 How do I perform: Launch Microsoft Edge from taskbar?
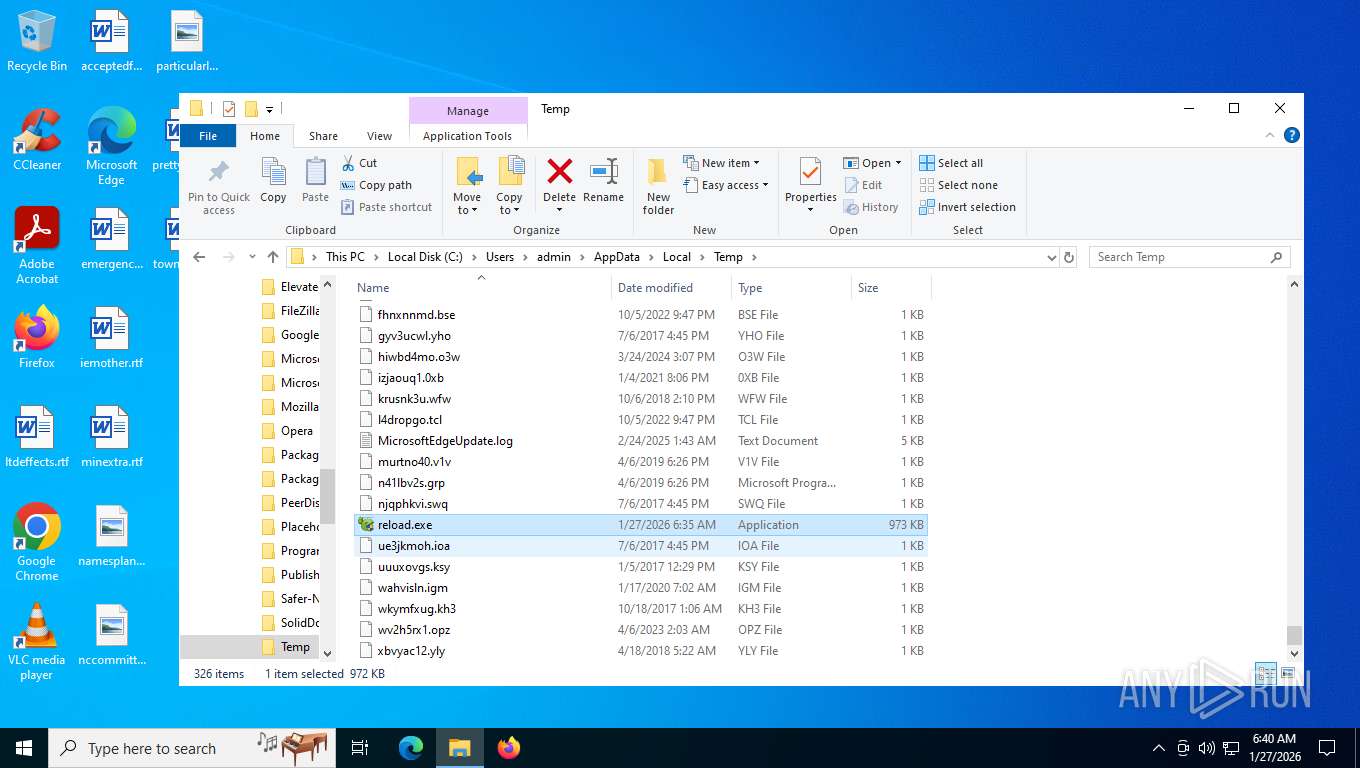411,747
